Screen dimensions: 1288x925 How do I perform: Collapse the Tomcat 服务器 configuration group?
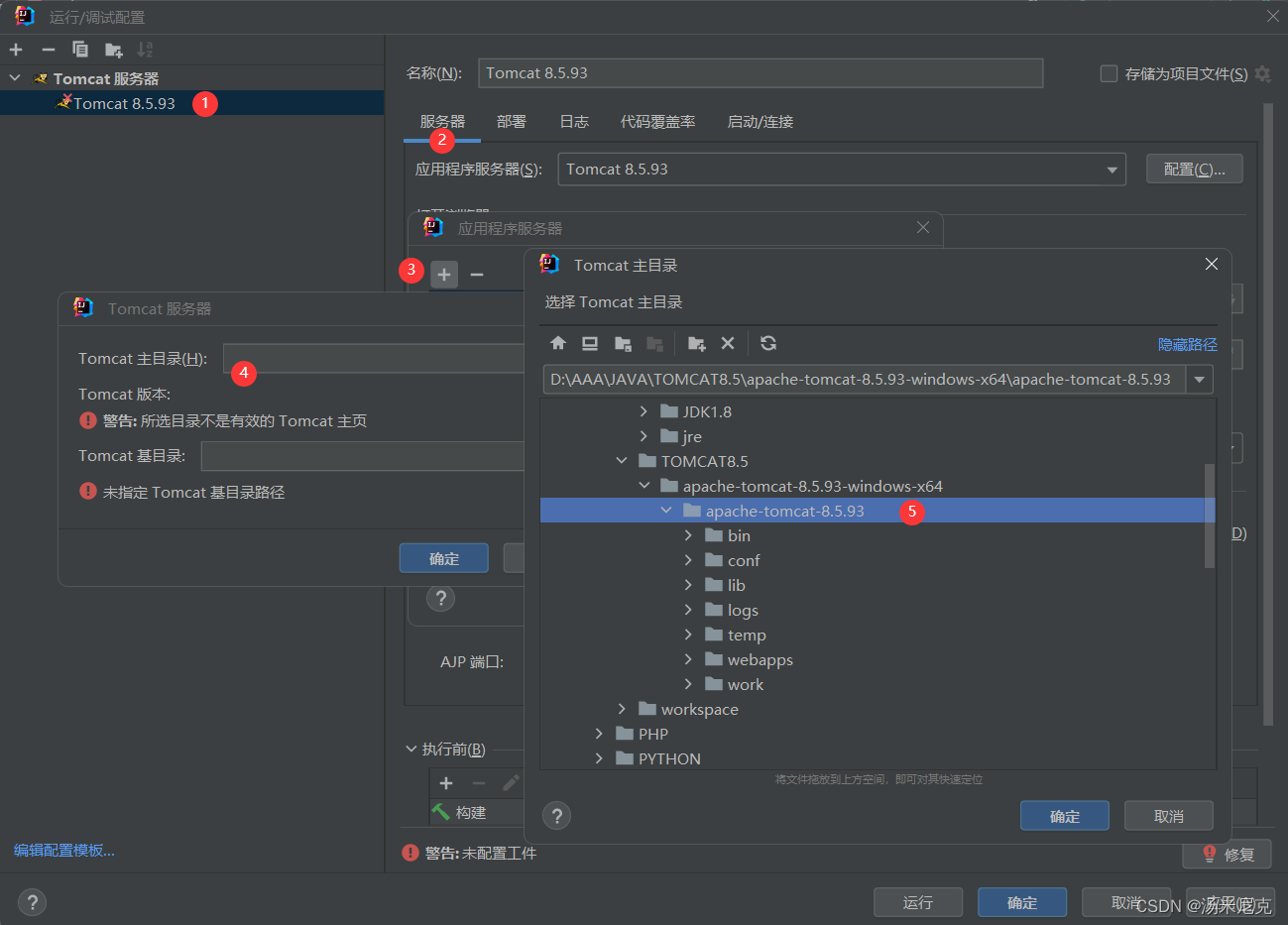[14, 77]
